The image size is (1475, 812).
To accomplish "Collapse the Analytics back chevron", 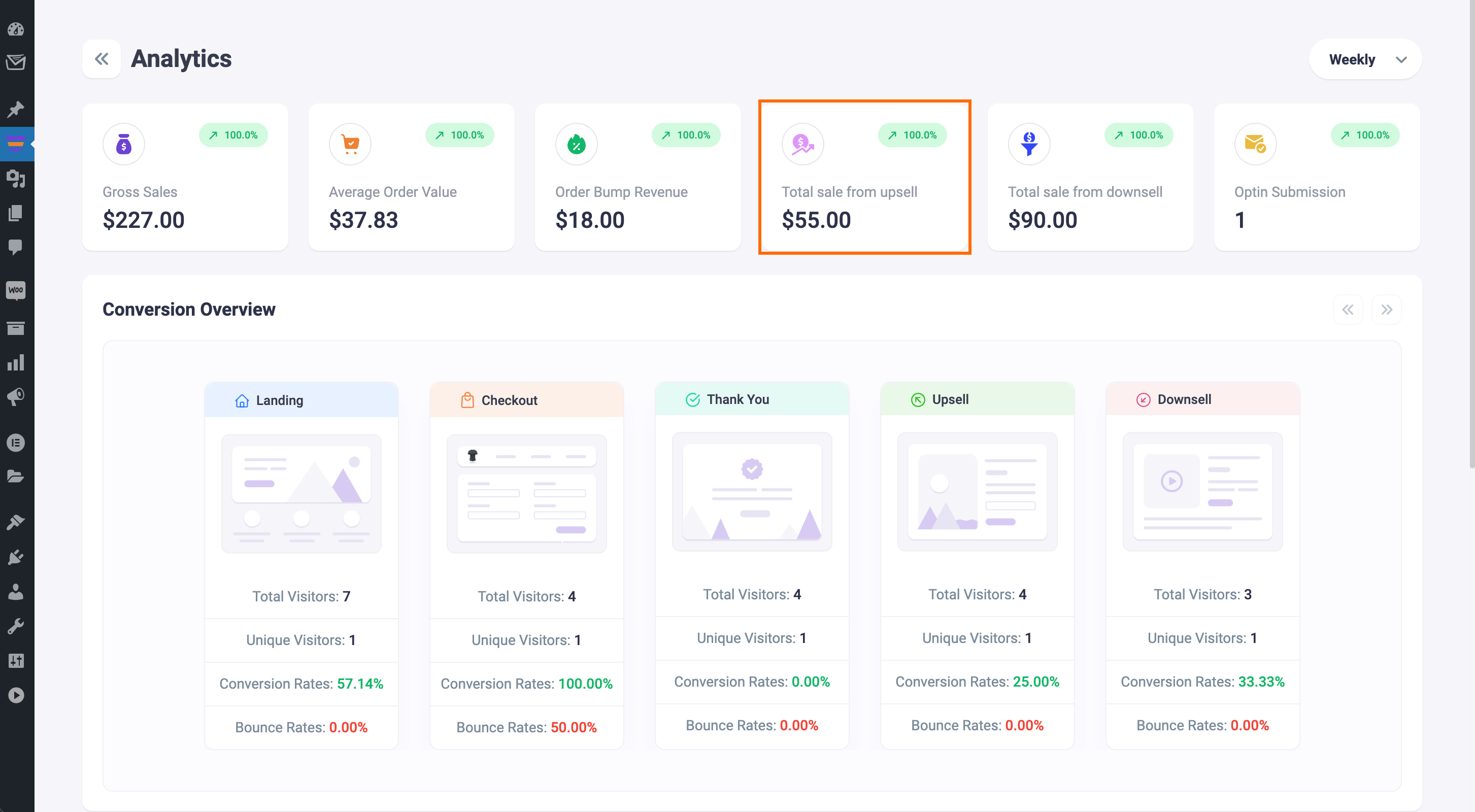I will (x=102, y=58).
